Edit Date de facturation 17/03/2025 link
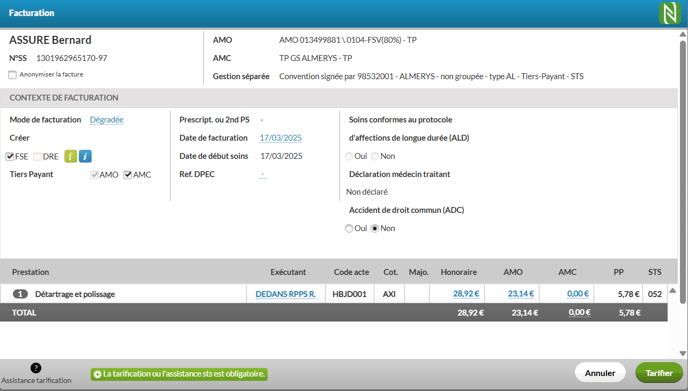 point(281,138)
